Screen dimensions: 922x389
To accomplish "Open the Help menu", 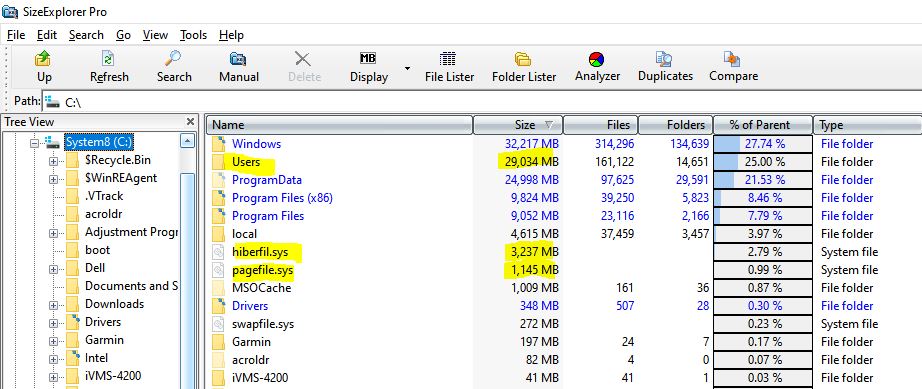I will pyautogui.click(x=231, y=35).
